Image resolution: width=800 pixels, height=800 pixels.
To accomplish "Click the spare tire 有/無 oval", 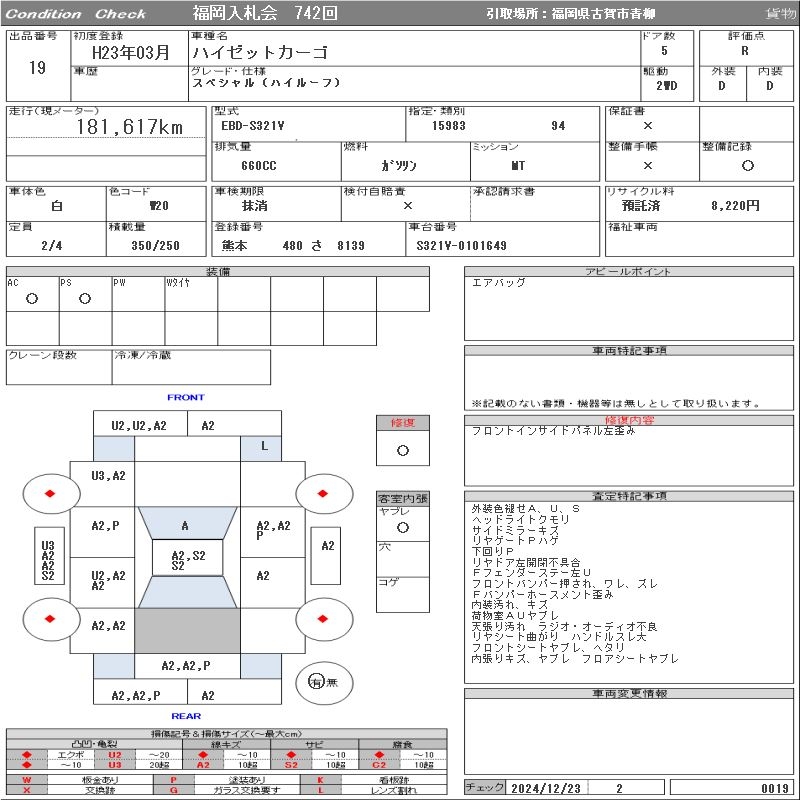I will click(x=324, y=682).
